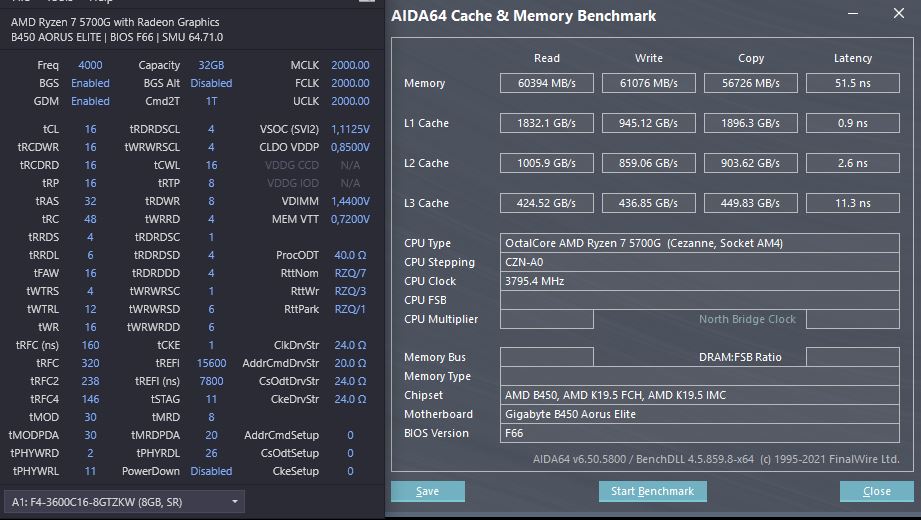Click the CPU Type information field

[699, 243]
